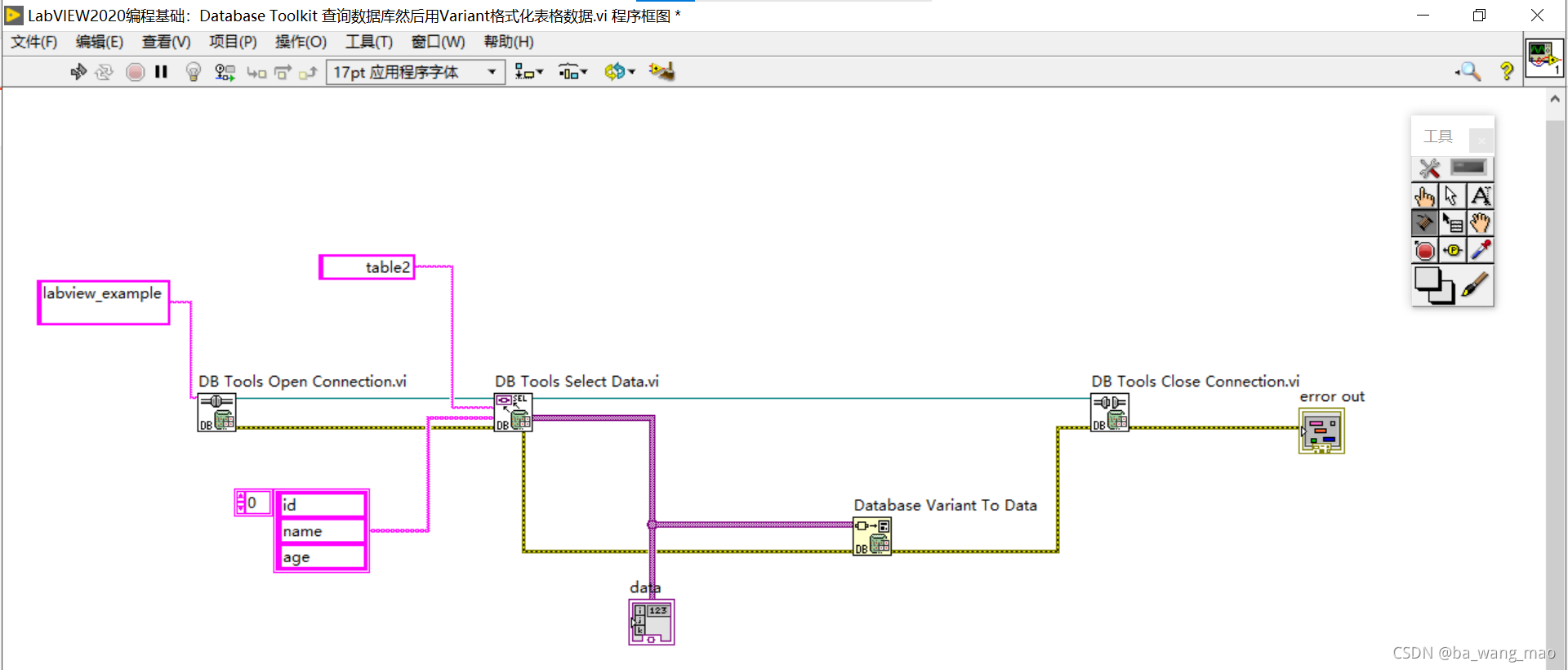
Task: Select the Operate Value hand tool
Action: pos(1425,196)
